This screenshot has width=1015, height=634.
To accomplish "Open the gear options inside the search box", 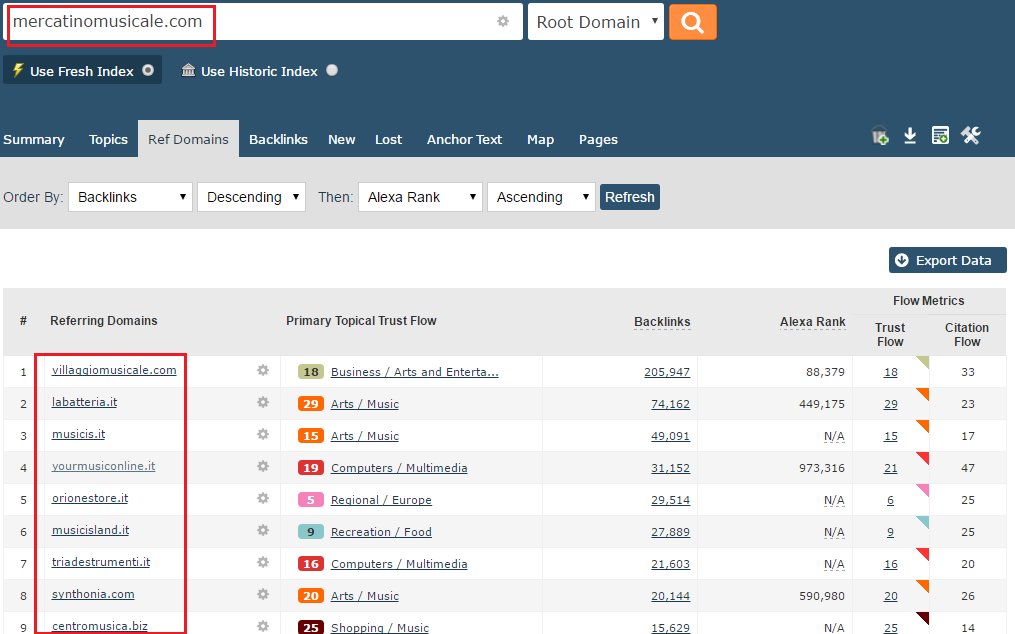I will point(503,21).
